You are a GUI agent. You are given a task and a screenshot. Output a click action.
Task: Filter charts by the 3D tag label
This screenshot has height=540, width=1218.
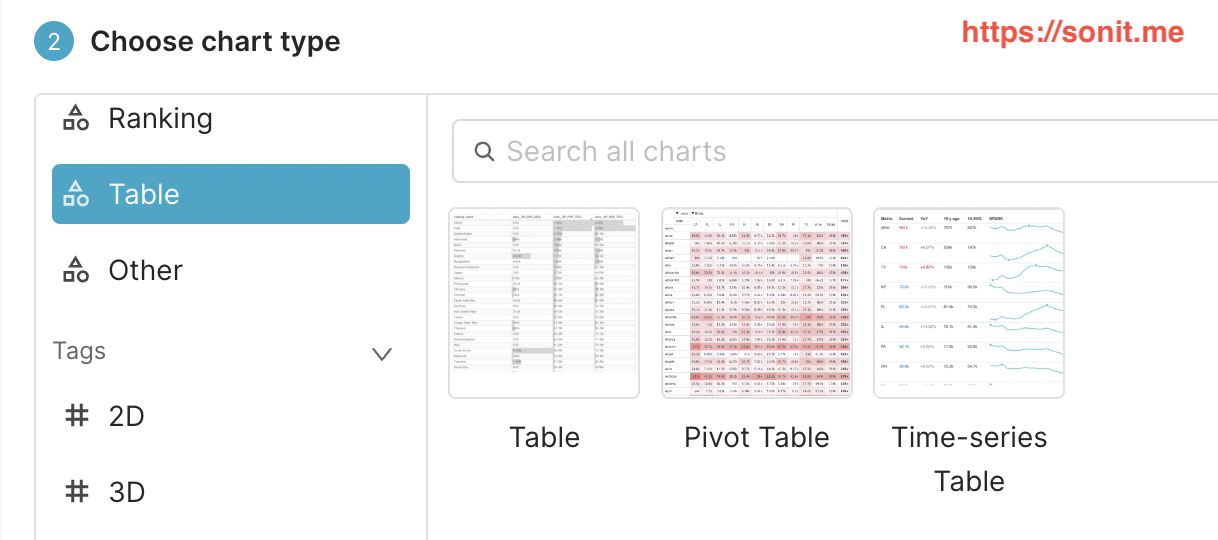point(127,492)
